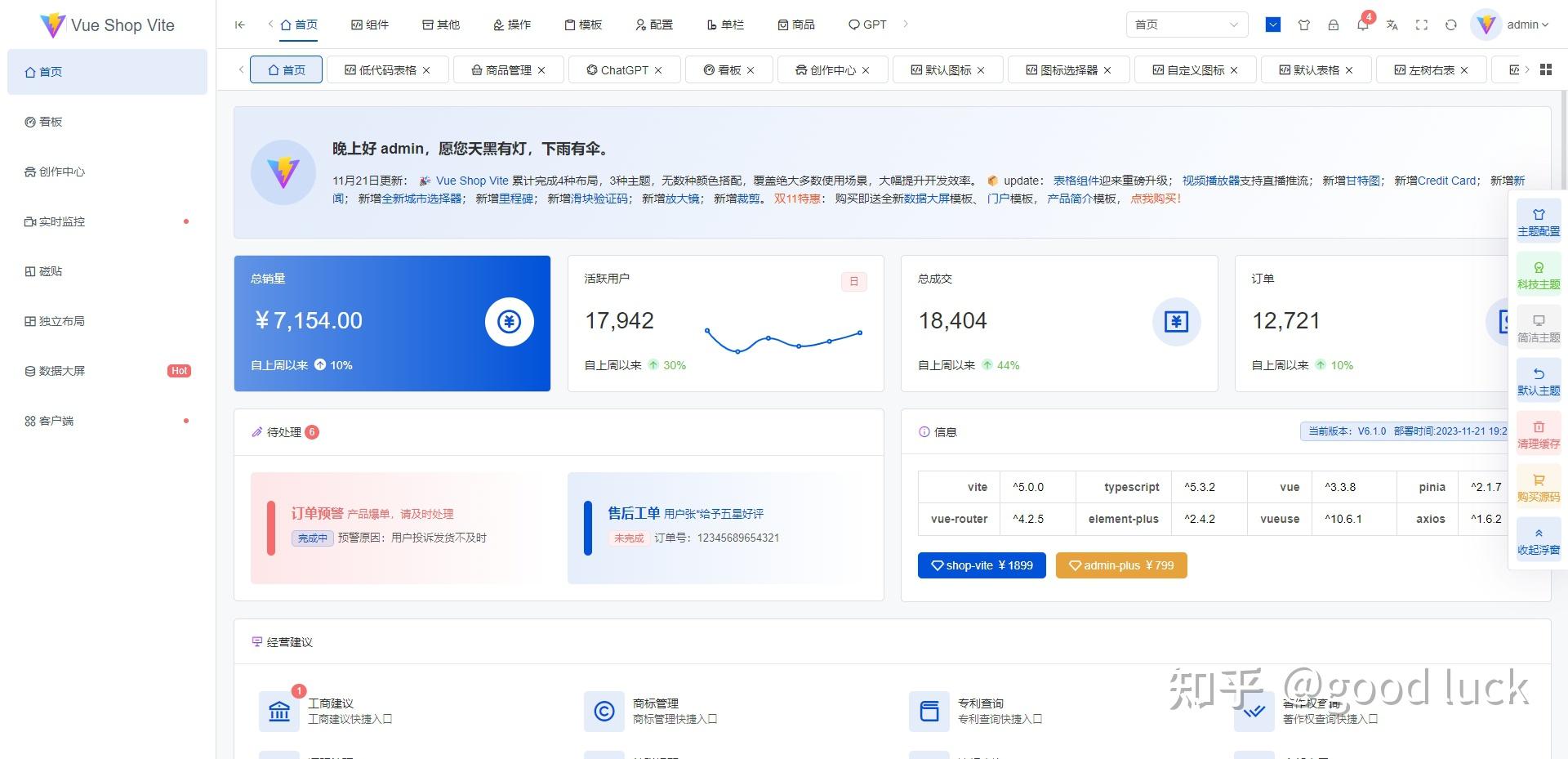Open the 首页 breadcrumb route selector

[x=1186, y=25]
